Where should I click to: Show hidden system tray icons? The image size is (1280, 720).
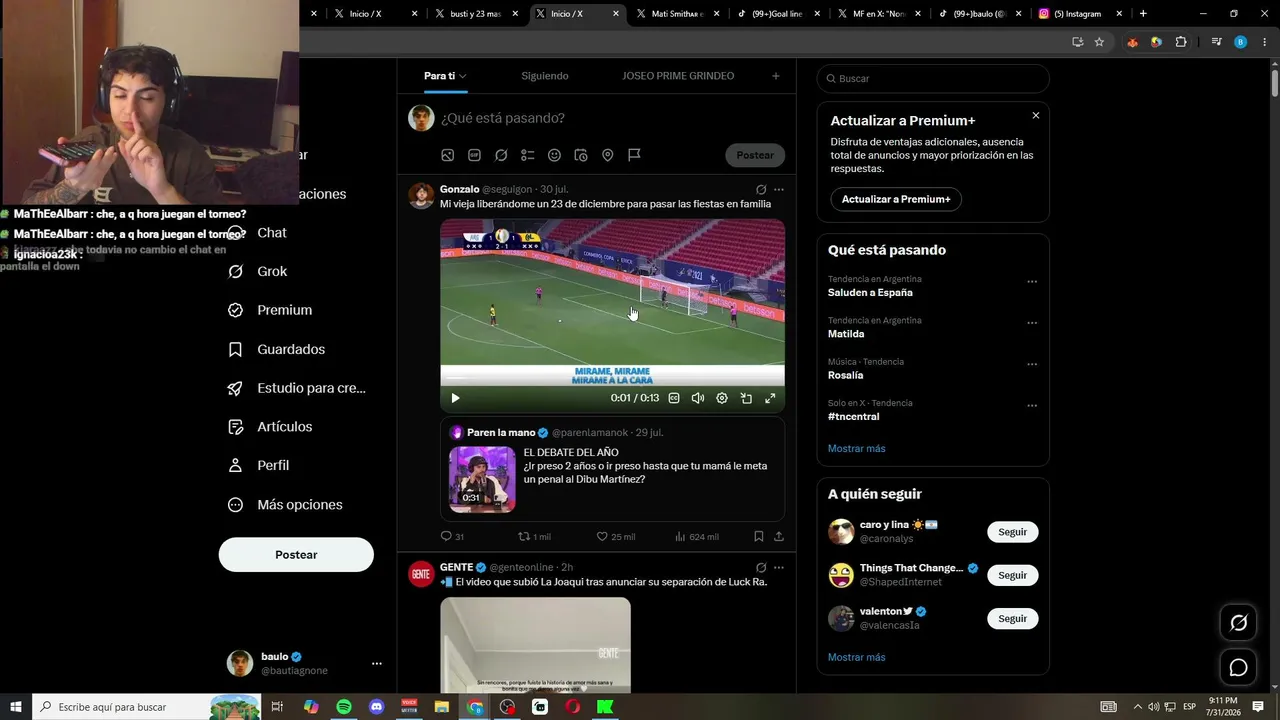1137,707
